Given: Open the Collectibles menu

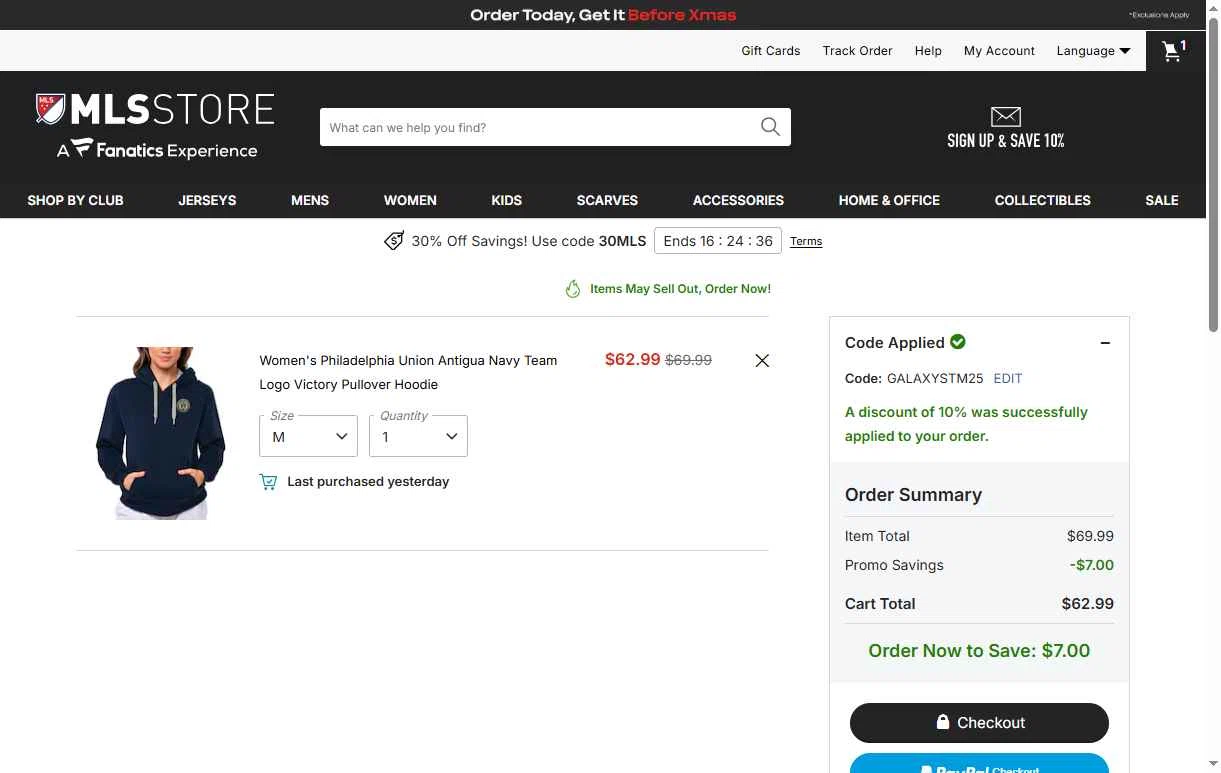Looking at the screenshot, I should pos(1042,200).
